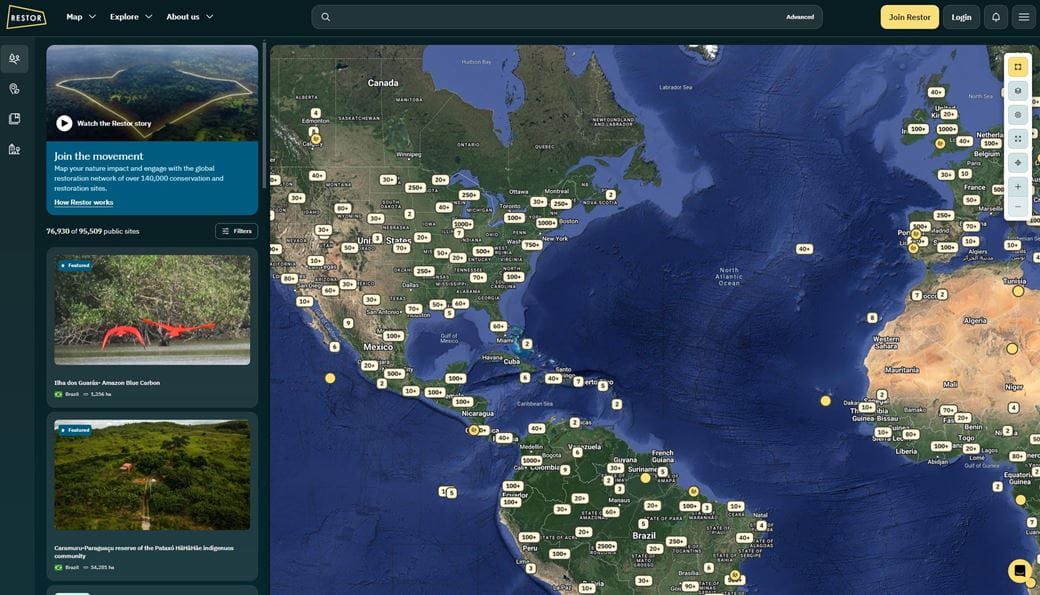Play the Watch the Restor story video
Image resolution: width=1040 pixels, height=595 pixels.
pyautogui.click(x=64, y=123)
